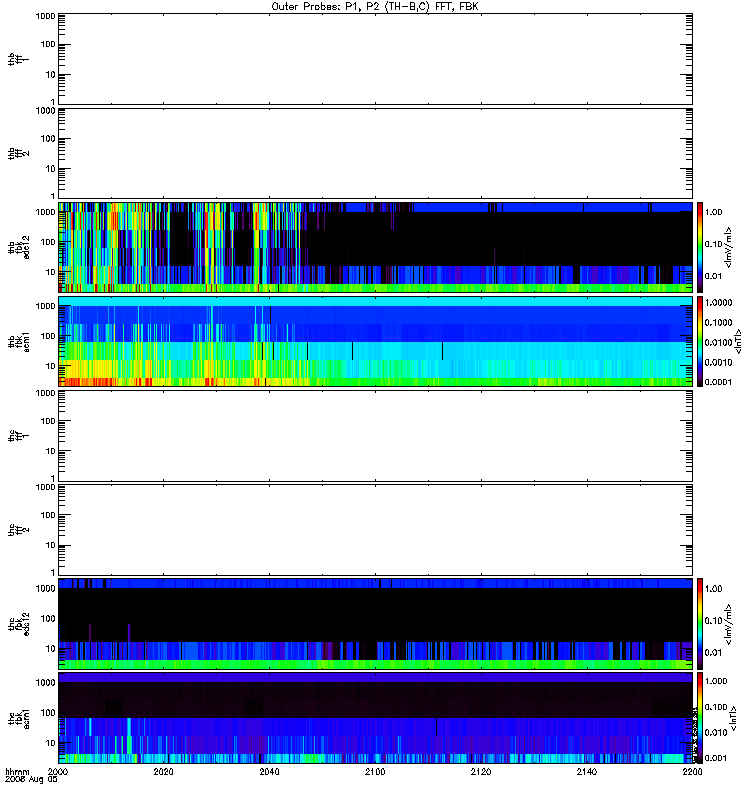The image size is (750, 800).
Task: Click the '2200' time axis label
Action: (x=692, y=772)
